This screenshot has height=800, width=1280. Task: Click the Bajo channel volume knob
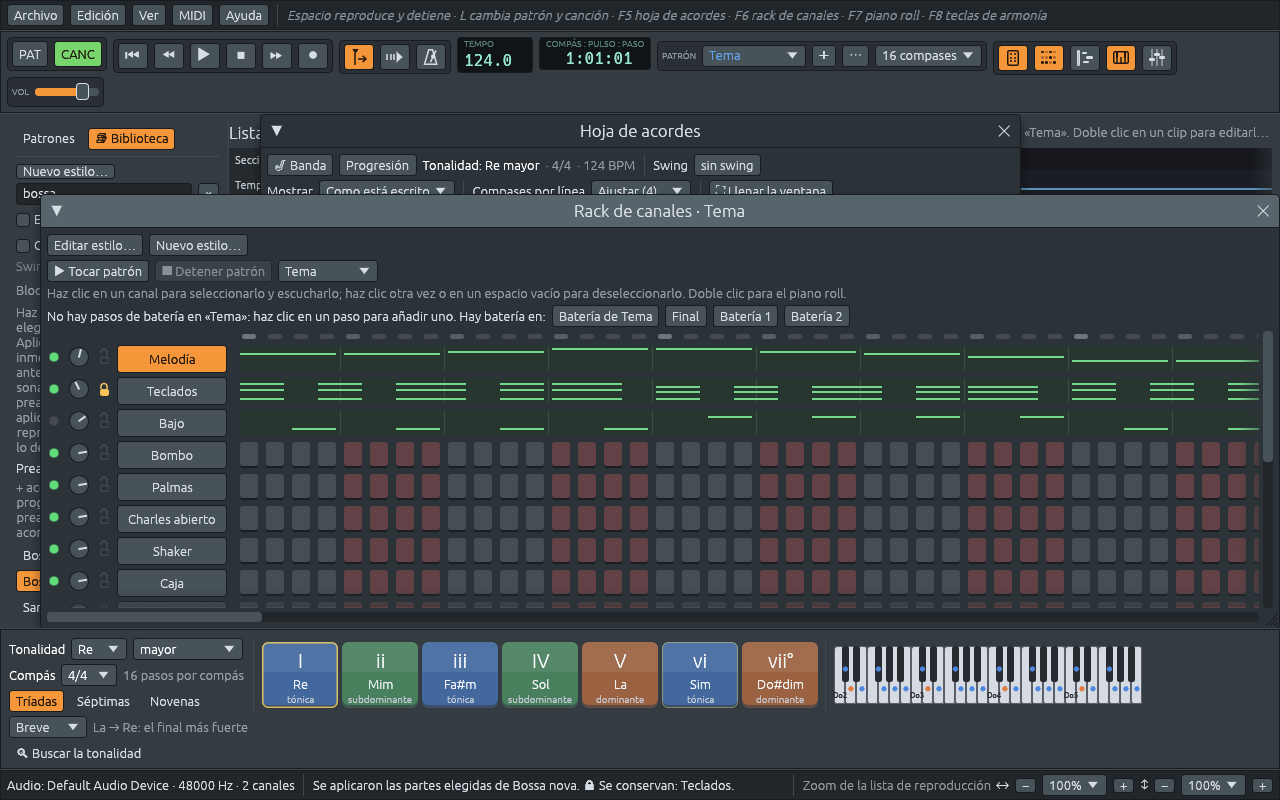point(79,422)
